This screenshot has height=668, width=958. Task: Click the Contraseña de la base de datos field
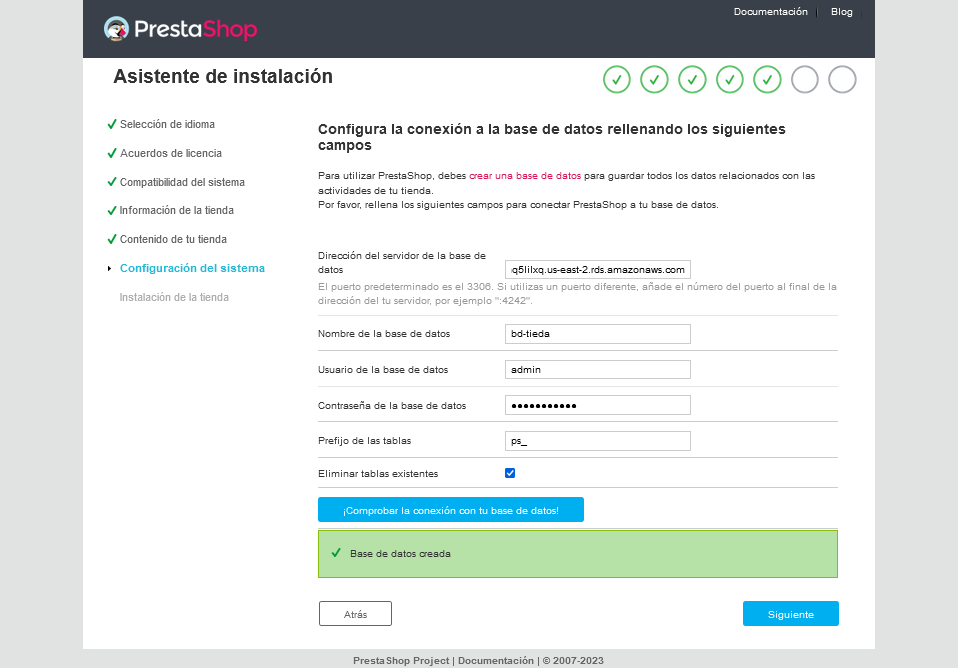pos(597,404)
